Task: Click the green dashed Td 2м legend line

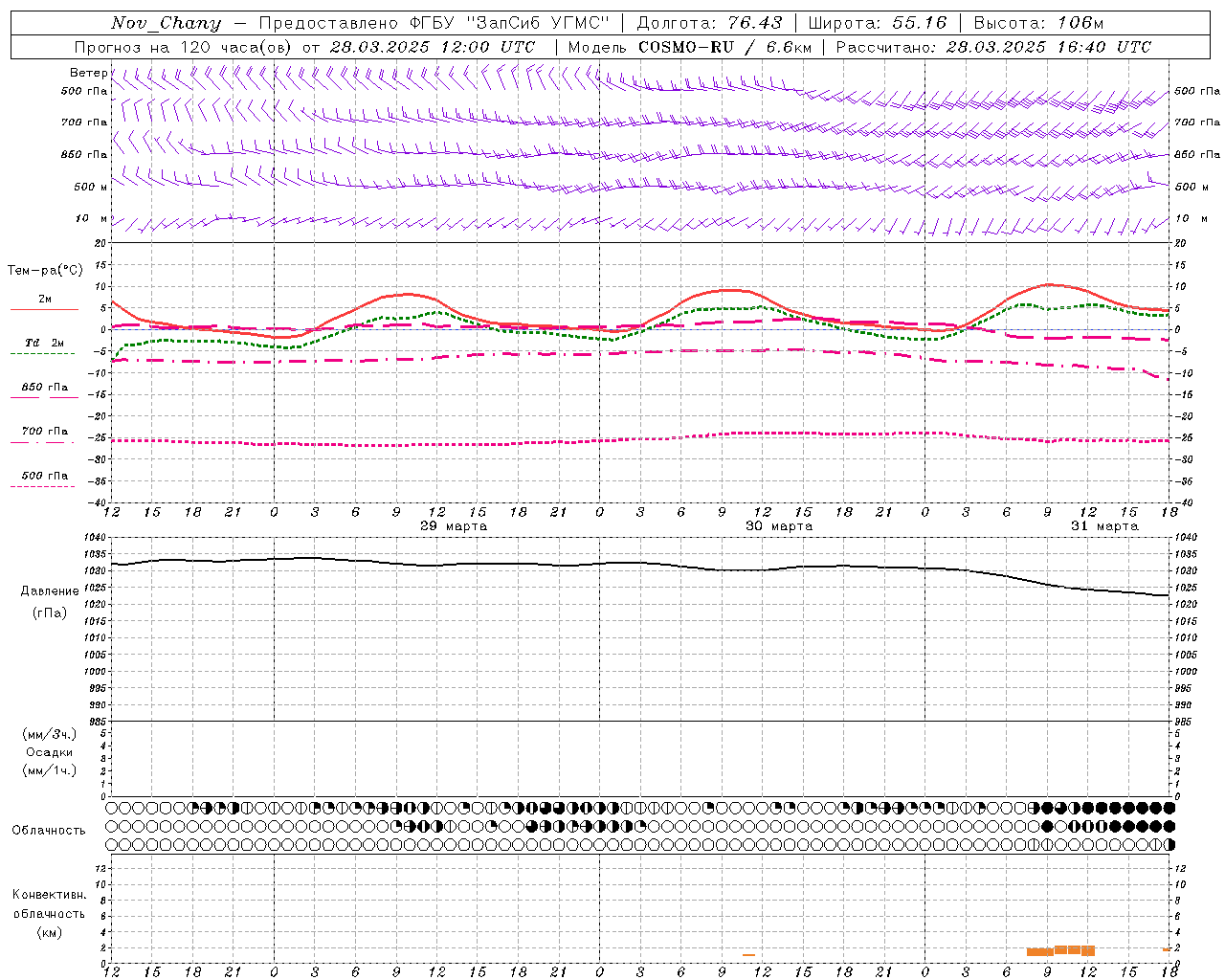Action: pos(42,353)
